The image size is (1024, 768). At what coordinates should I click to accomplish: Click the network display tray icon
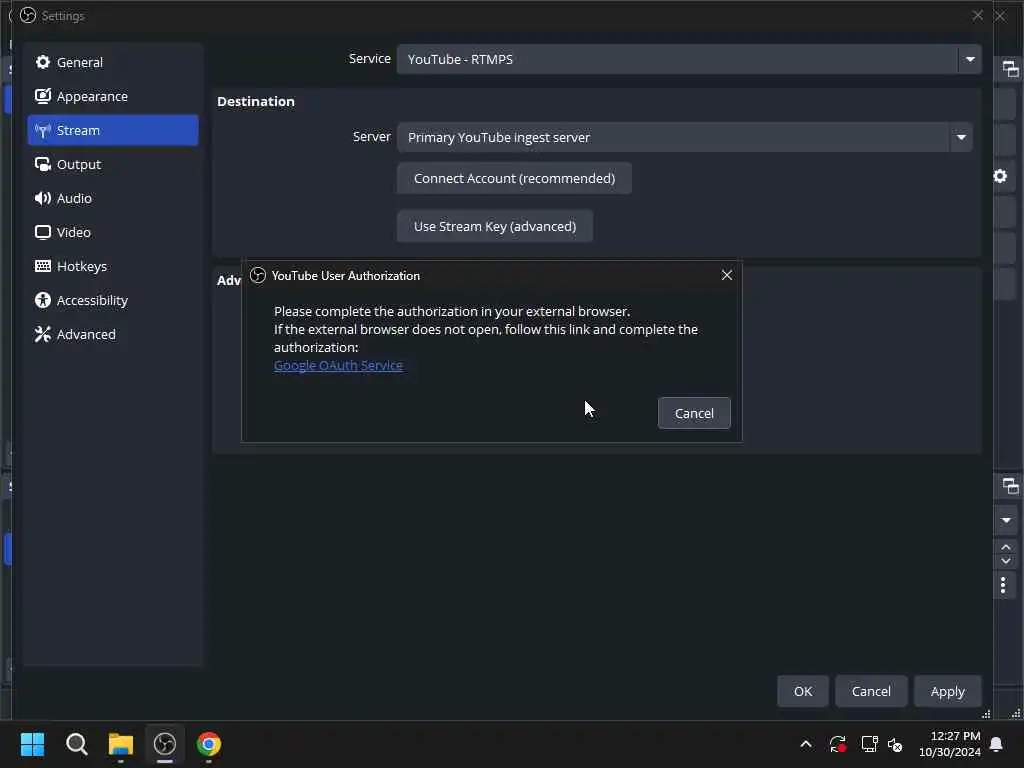pyautogui.click(x=869, y=744)
